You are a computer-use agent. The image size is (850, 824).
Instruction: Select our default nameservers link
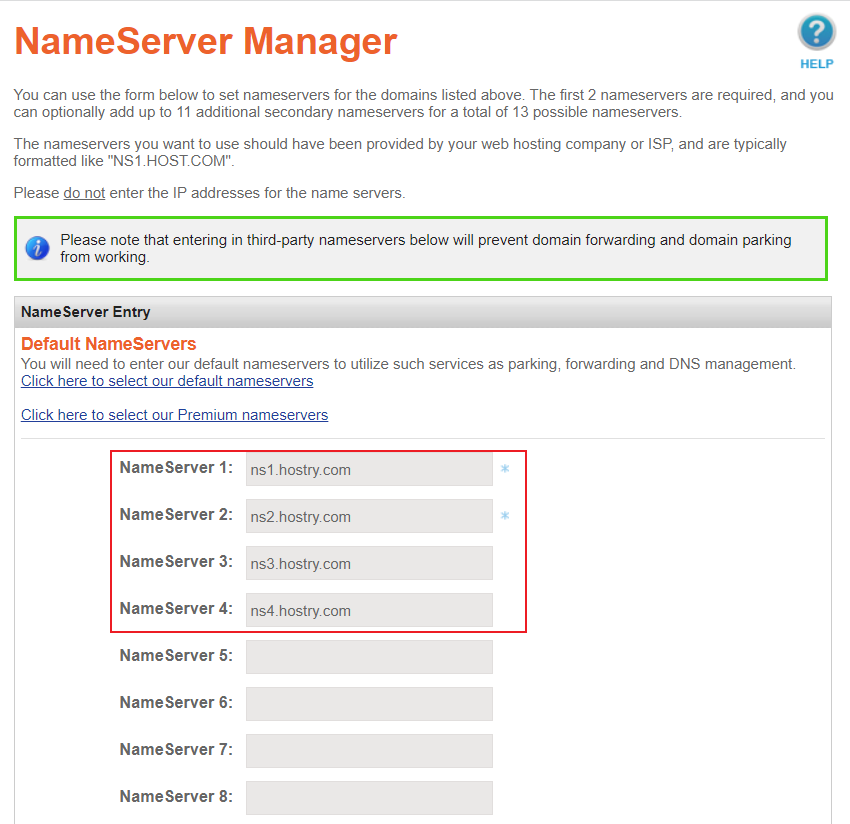(x=167, y=381)
